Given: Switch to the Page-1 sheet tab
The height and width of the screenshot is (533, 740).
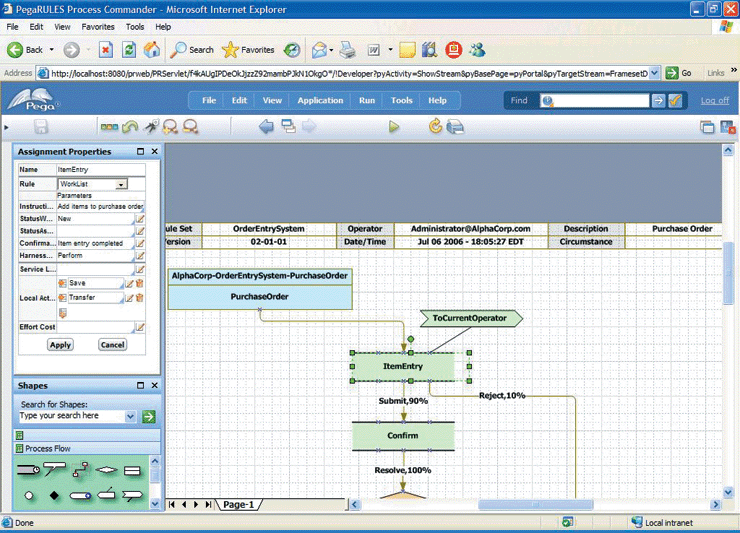Looking at the screenshot, I should (x=238, y=505).
